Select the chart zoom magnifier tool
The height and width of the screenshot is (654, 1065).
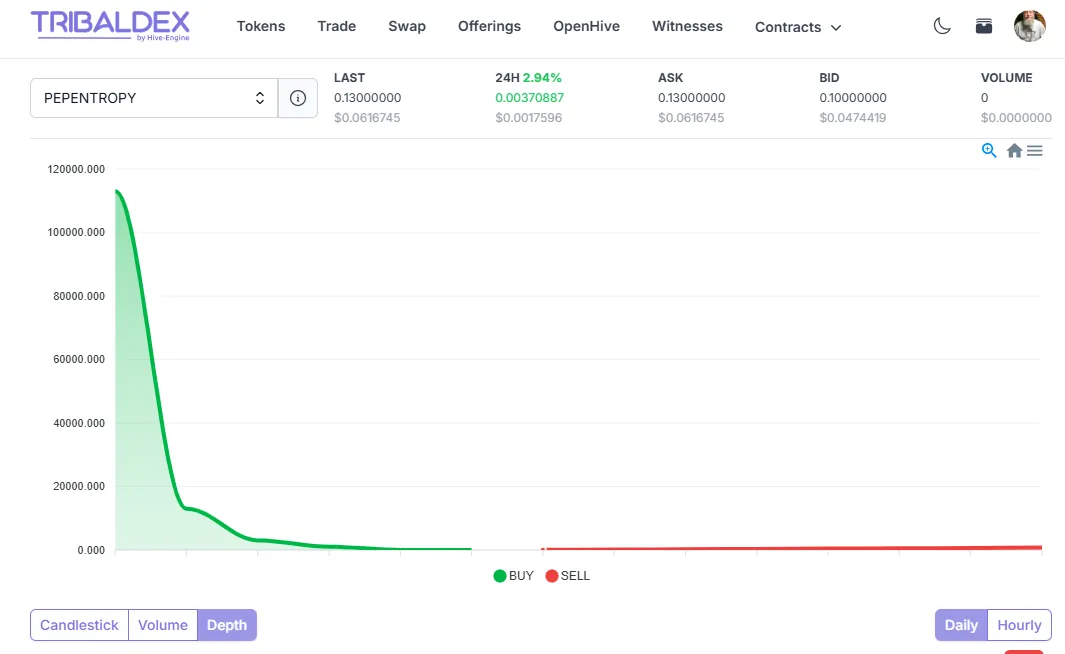[989, 150]
